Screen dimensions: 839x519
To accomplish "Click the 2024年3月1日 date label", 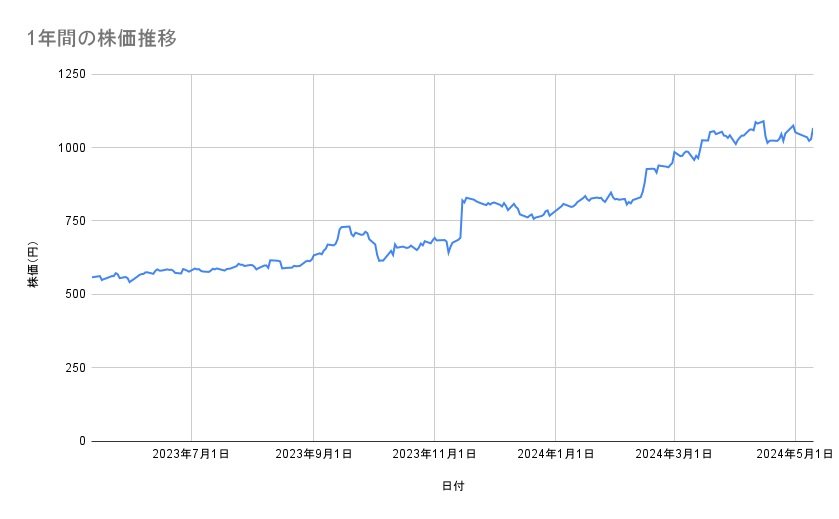I will point(674,455).
